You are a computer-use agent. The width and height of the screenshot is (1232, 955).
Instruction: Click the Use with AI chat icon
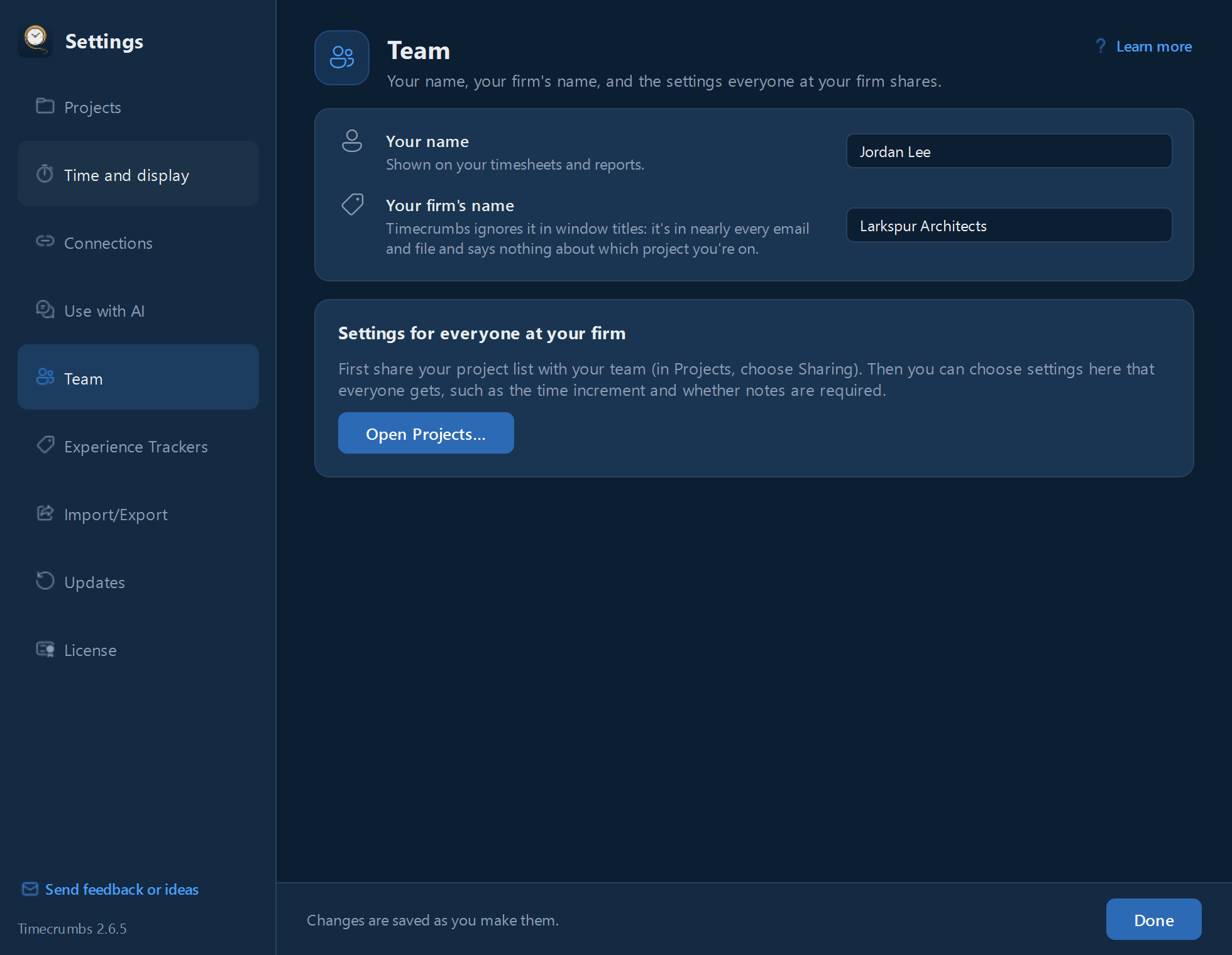pyautogui.click(x=45, y=309)
